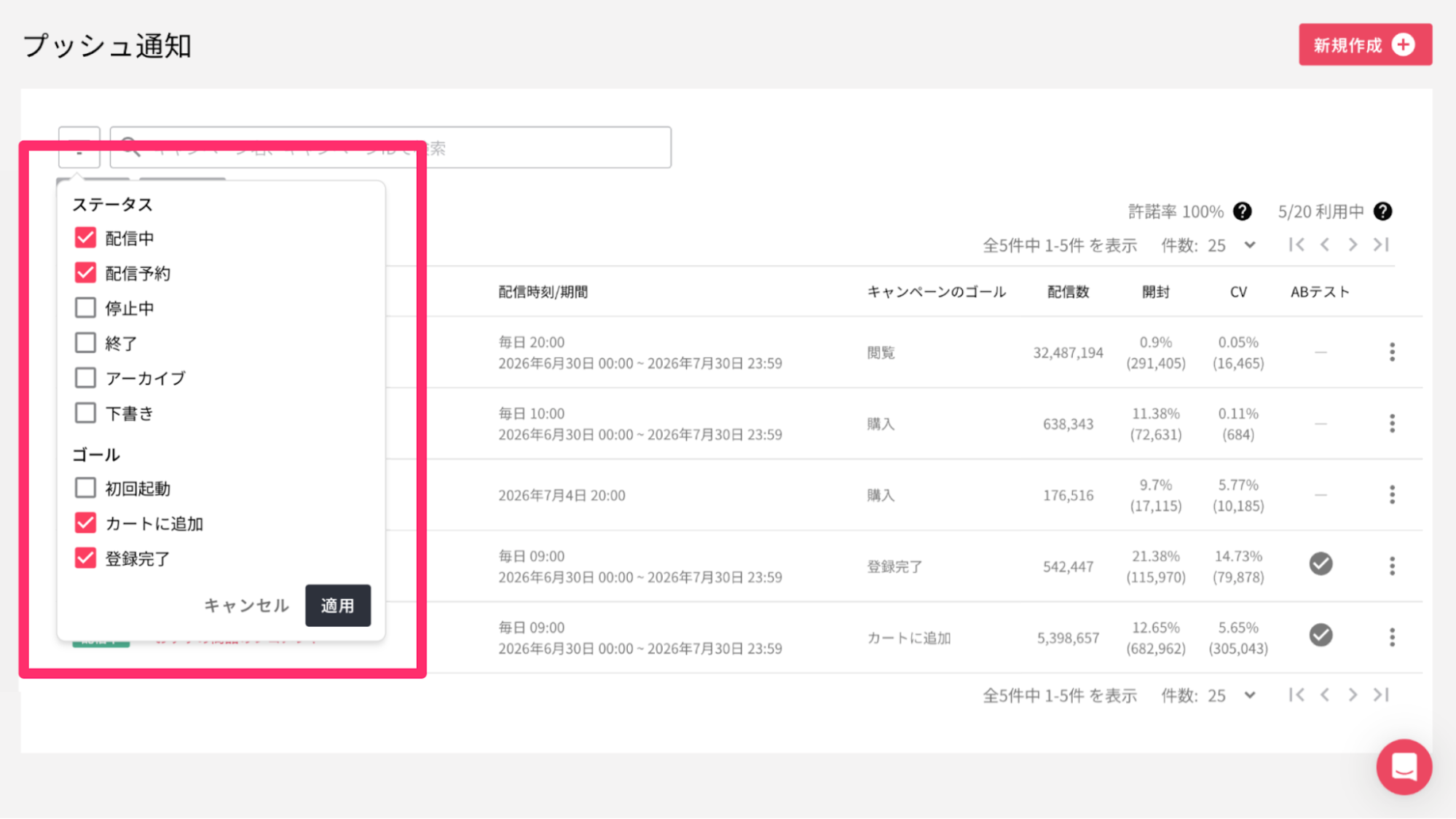Image resolution: width=1456 pixels, height=819 pixels.
Task: Open the chat support bubble
Action: click(1404, 767)
